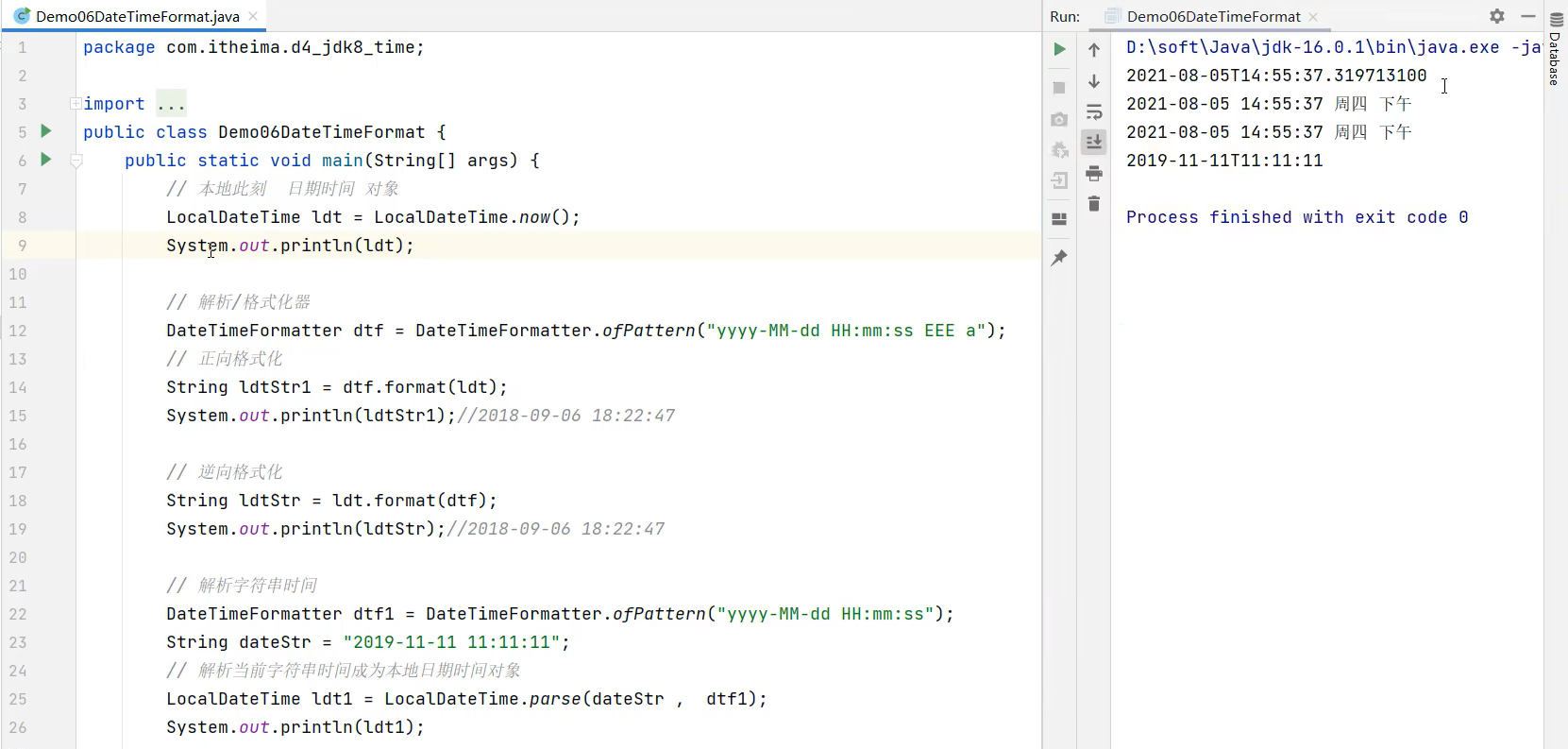This screenshot has width=1568, height=749.
Task: Open the Database side tool window
Action: 1556,52
